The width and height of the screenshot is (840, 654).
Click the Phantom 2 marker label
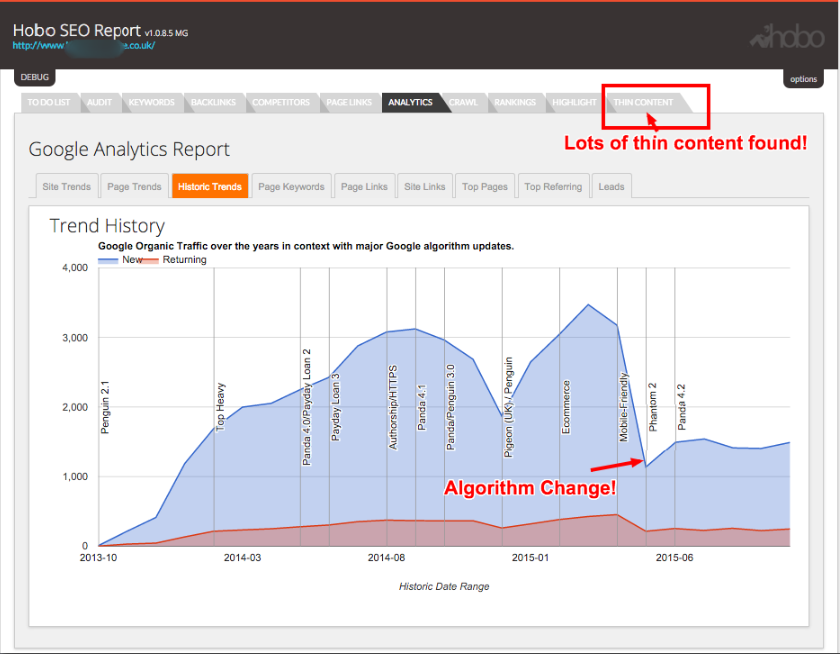pos(652,407)
